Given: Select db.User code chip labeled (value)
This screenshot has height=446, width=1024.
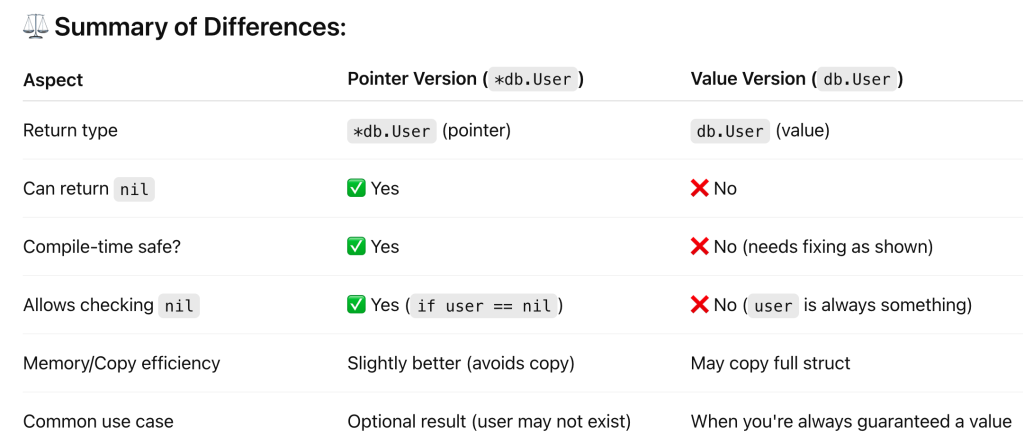Looking at the screenshot, I should 729,131.
